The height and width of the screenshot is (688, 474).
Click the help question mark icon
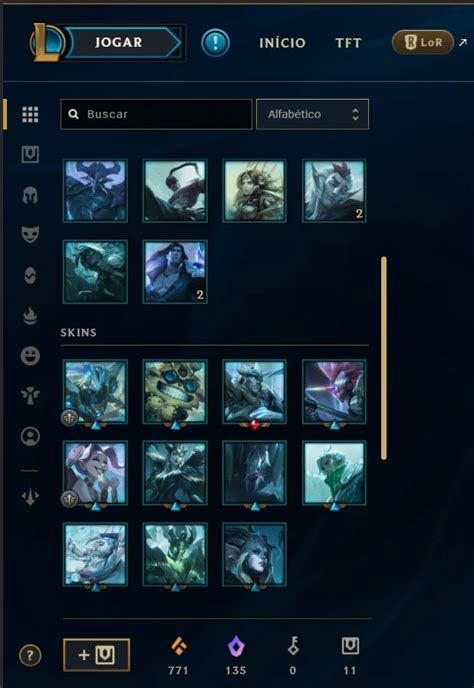click(30, 656)
